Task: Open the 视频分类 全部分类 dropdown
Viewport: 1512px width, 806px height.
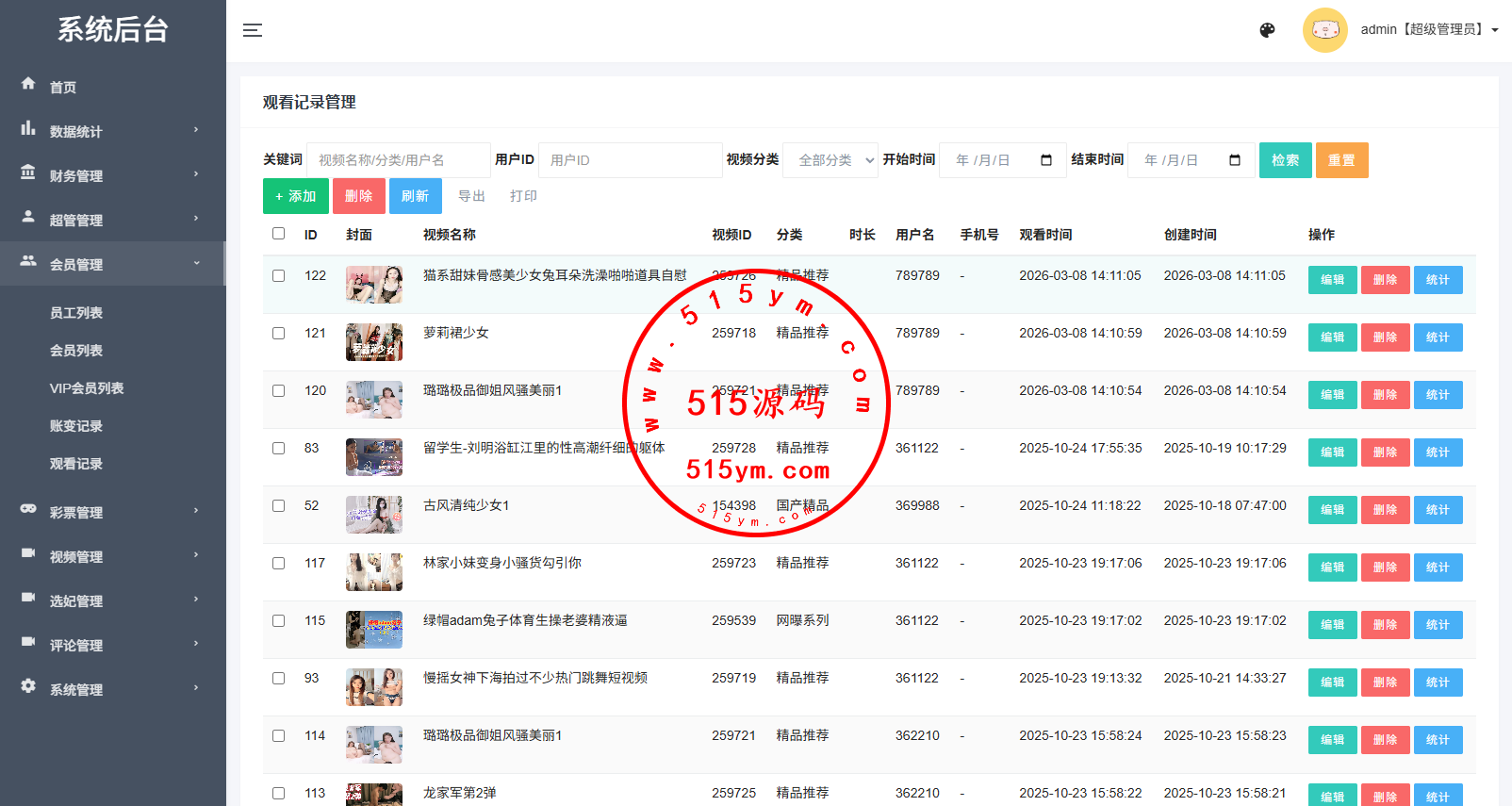Action: (x=830, y=160)
